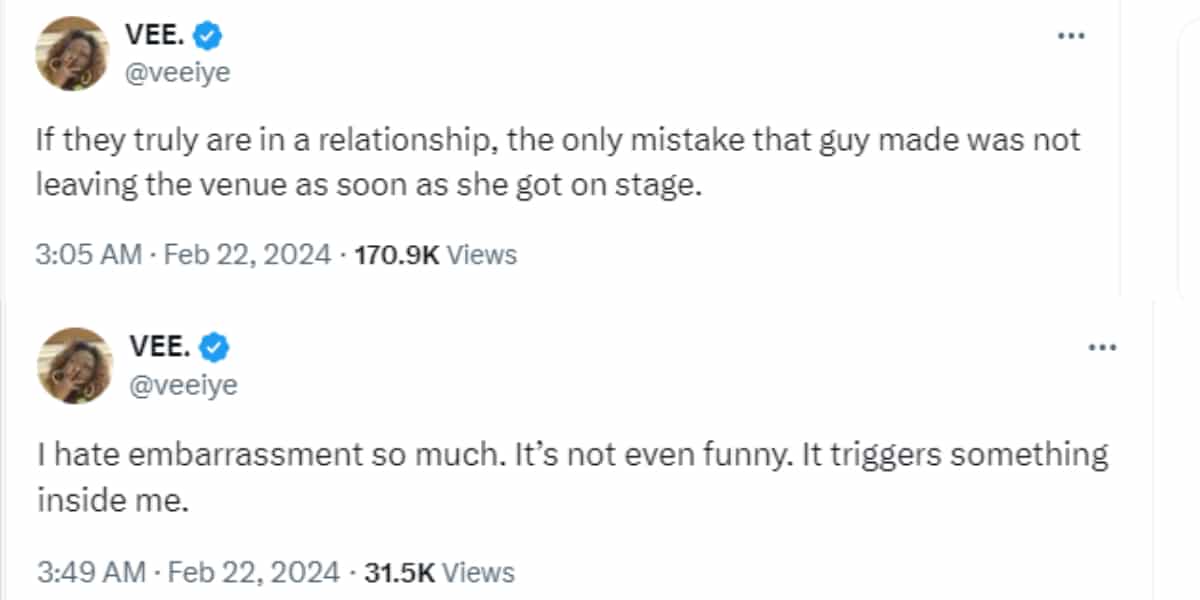Click the word Views beside 170.9K

pos(481,255)
